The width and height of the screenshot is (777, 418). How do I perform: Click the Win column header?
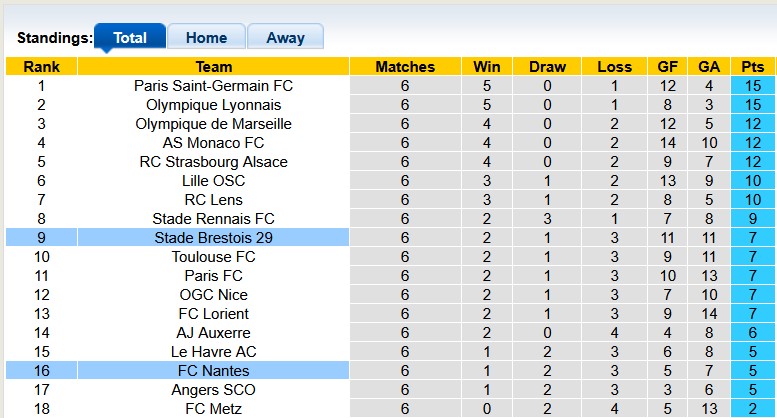coord(487,67)
